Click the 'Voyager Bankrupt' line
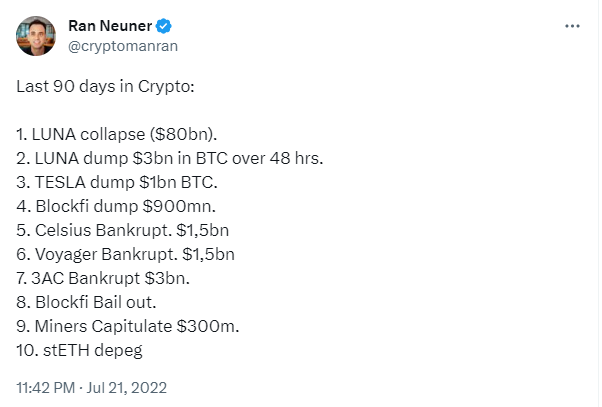Screen dimensions: 602x407 tap(125, 255)
